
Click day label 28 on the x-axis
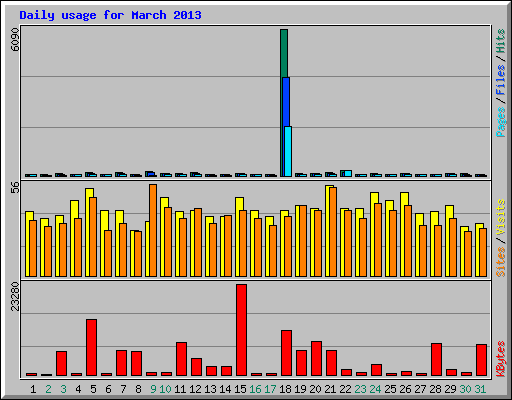(x=435, y=389)
